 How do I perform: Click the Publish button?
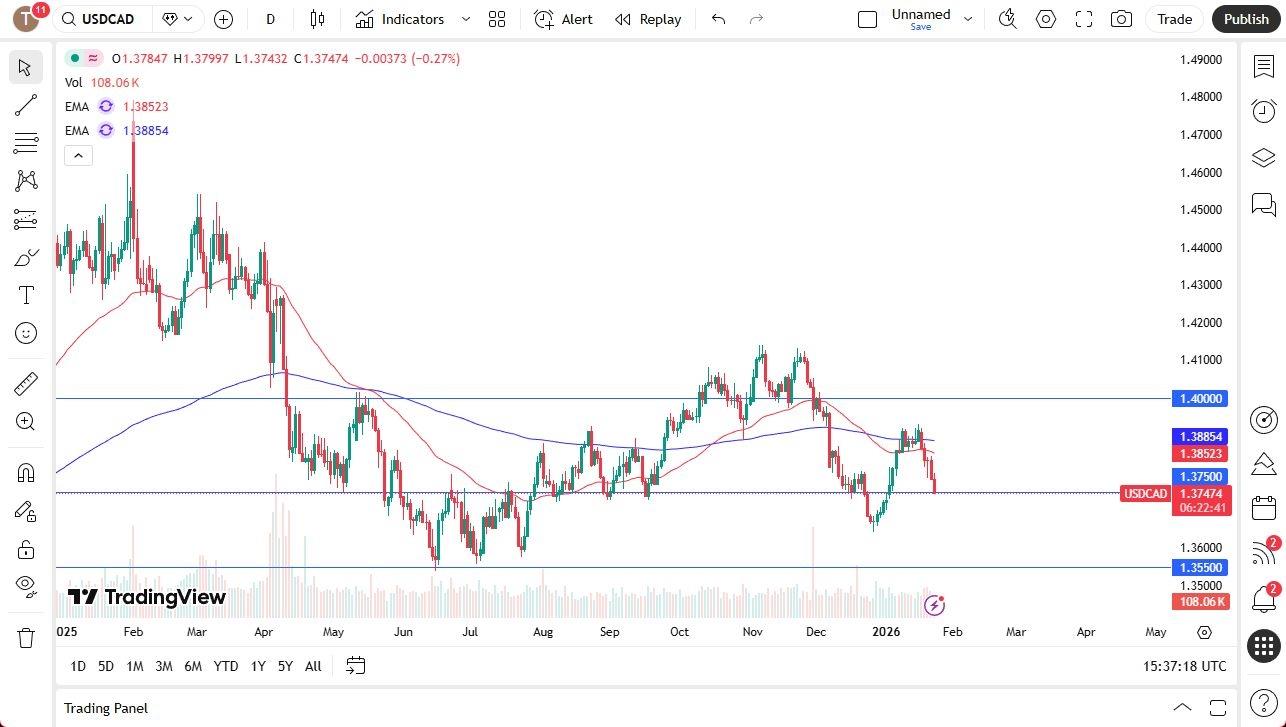click(1245, 19)
